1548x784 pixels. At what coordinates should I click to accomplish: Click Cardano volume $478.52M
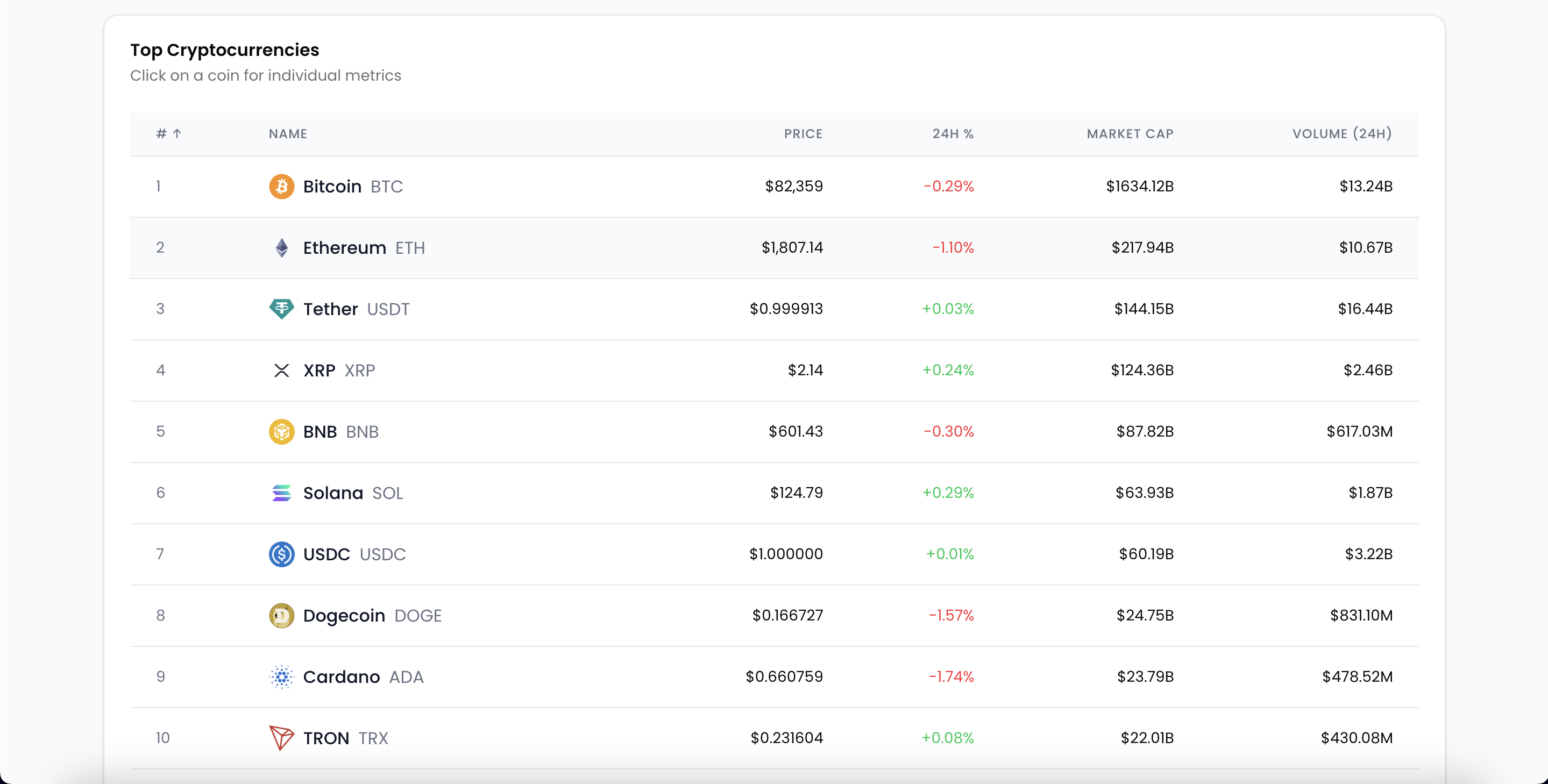click(x=1357, y=676)
